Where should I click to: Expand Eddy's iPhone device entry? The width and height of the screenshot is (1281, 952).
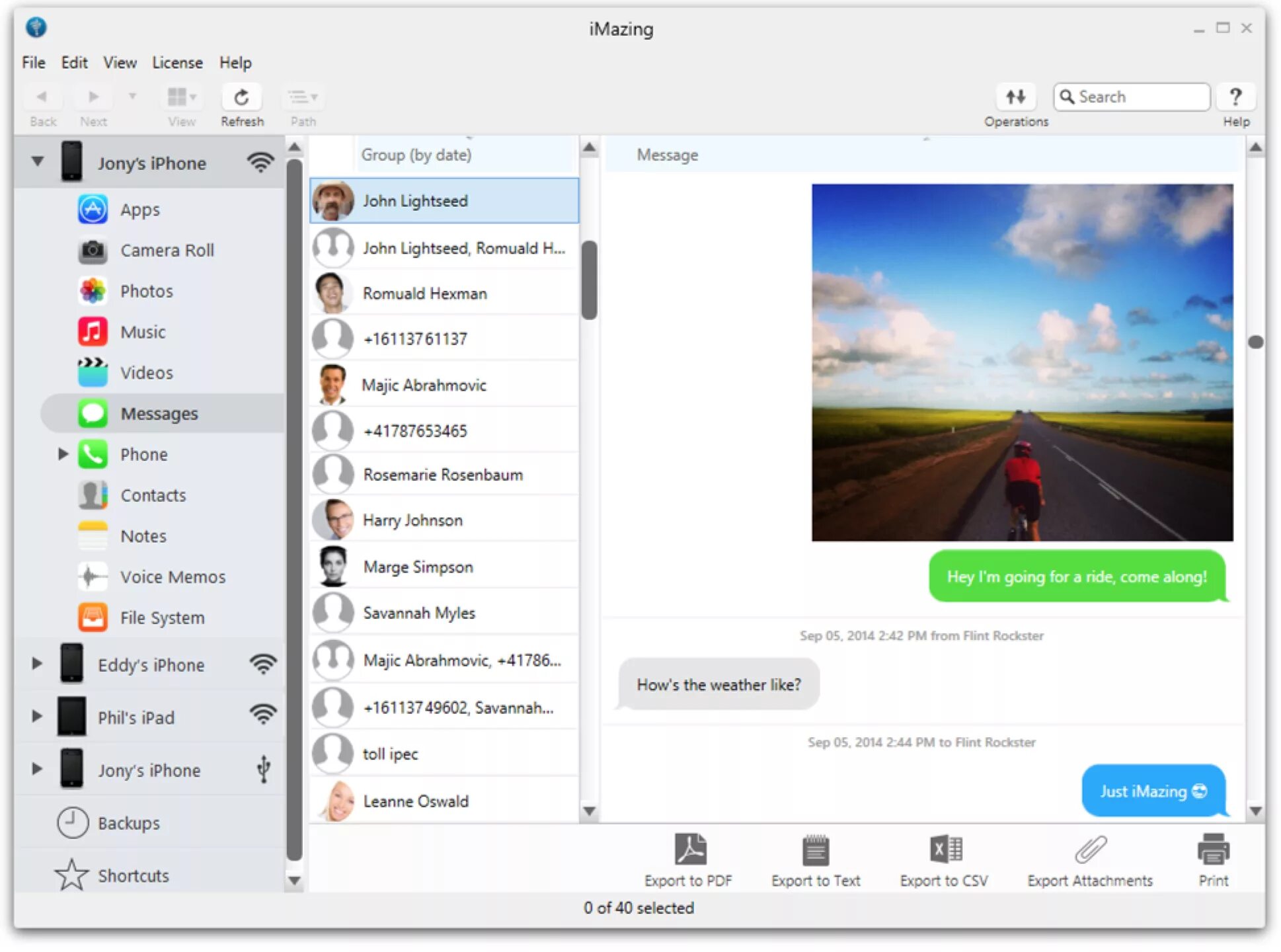tap(37, 663)
